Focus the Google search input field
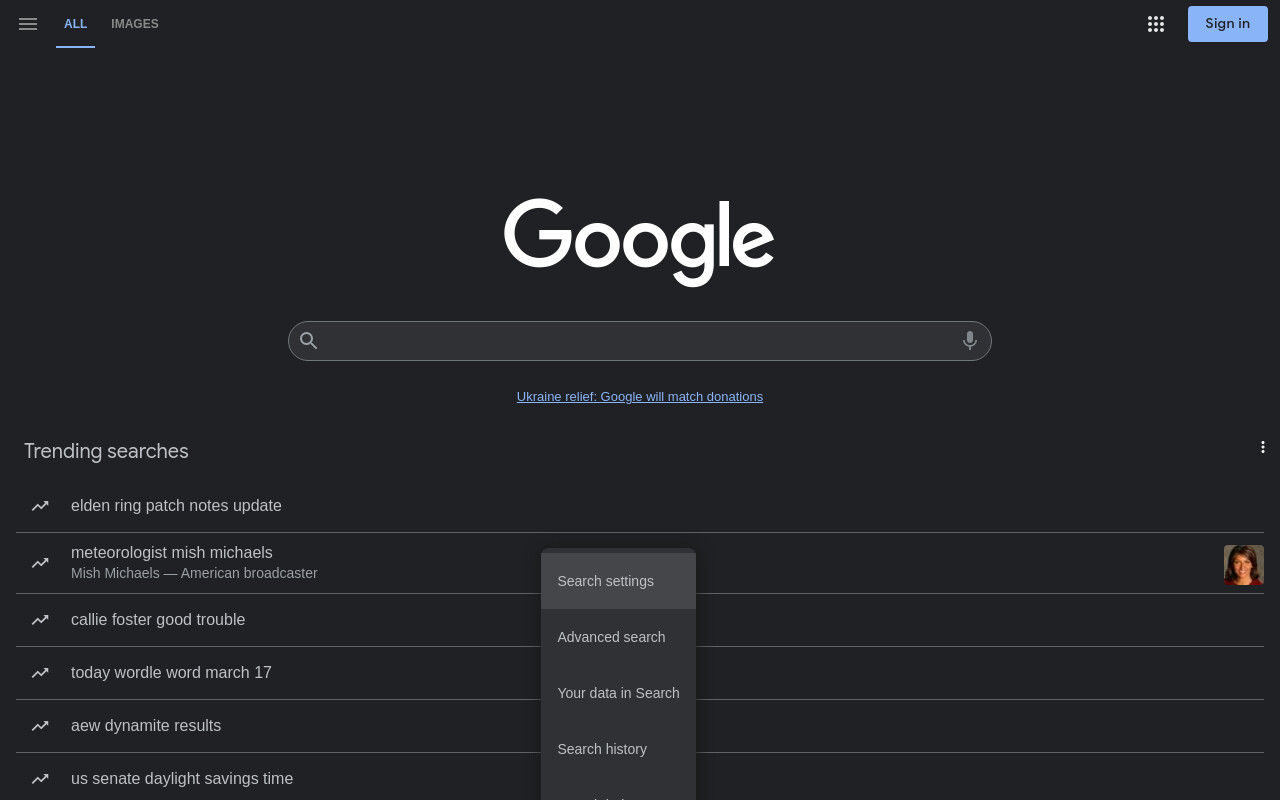Viewport: 1280px width, 800px height. [x=640, y=341]
